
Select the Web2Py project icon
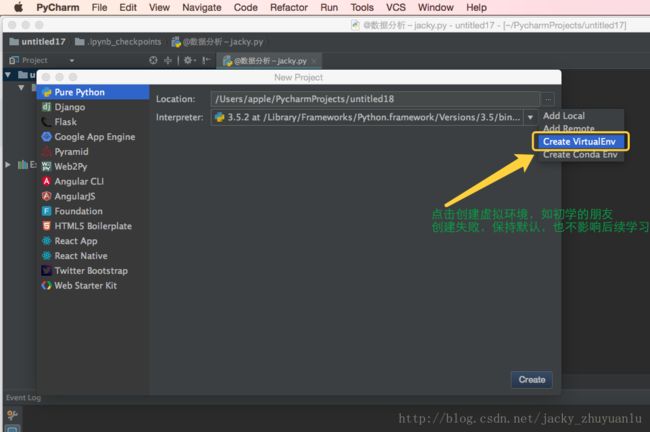click(46, 166)
